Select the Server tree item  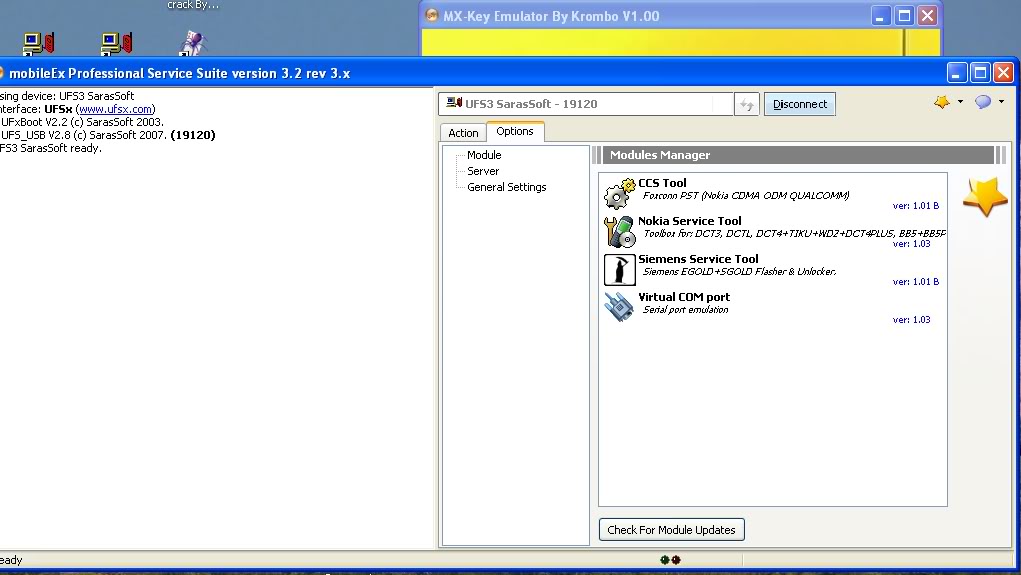click(x=483, y=171)
